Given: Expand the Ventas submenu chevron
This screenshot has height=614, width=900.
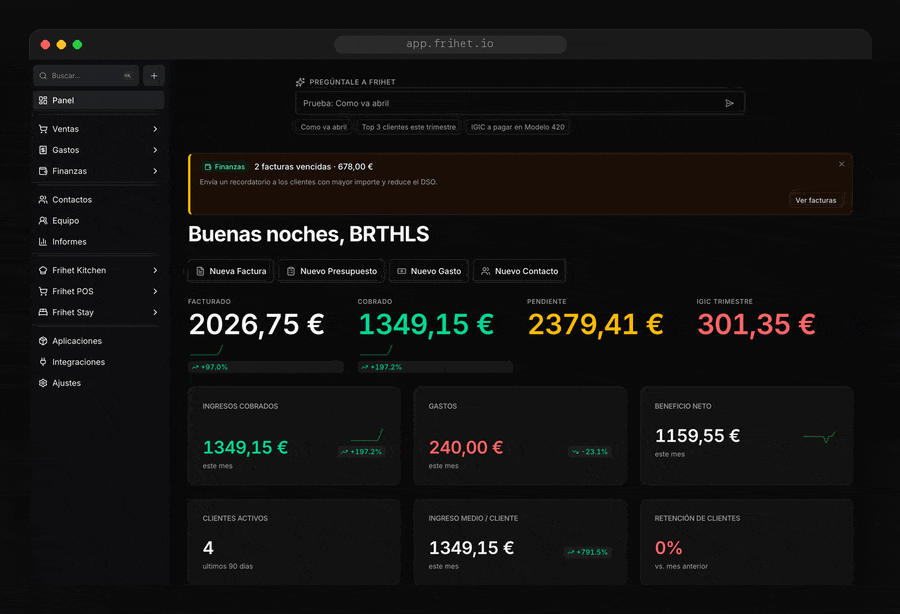Looking at the screenshot, I should click(x=155, y=129).
